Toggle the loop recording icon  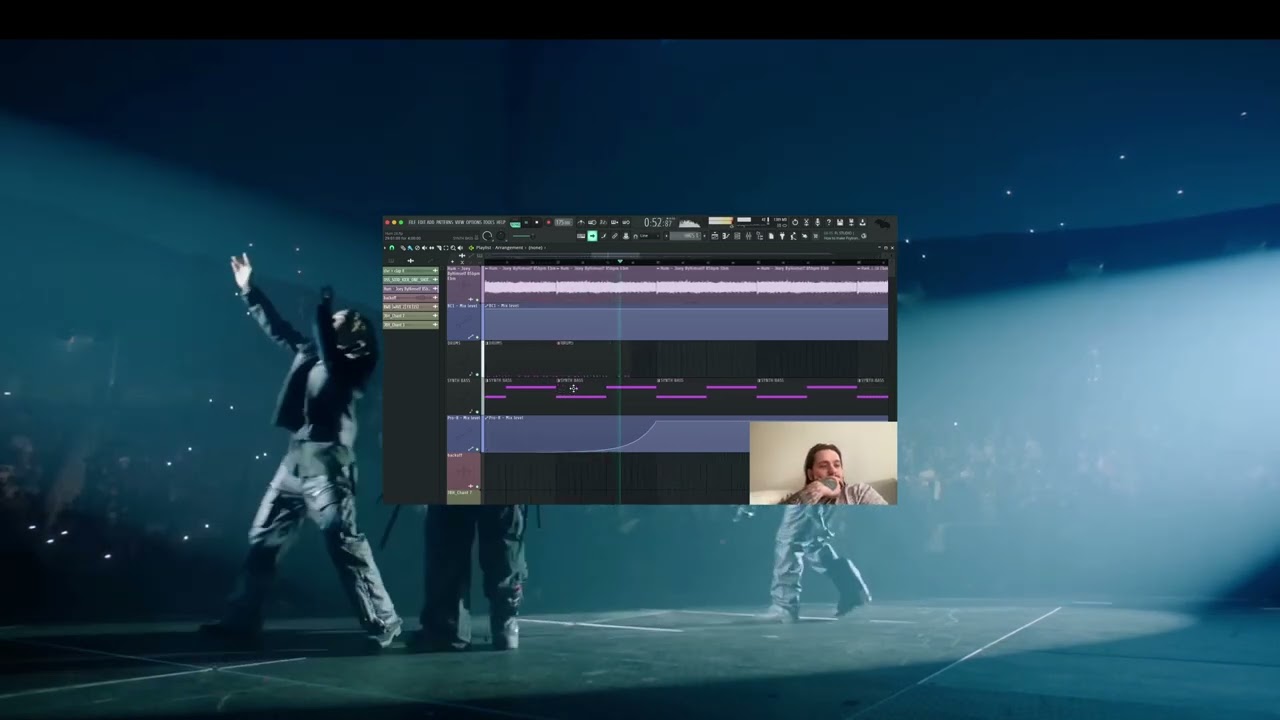click(626, 222)
